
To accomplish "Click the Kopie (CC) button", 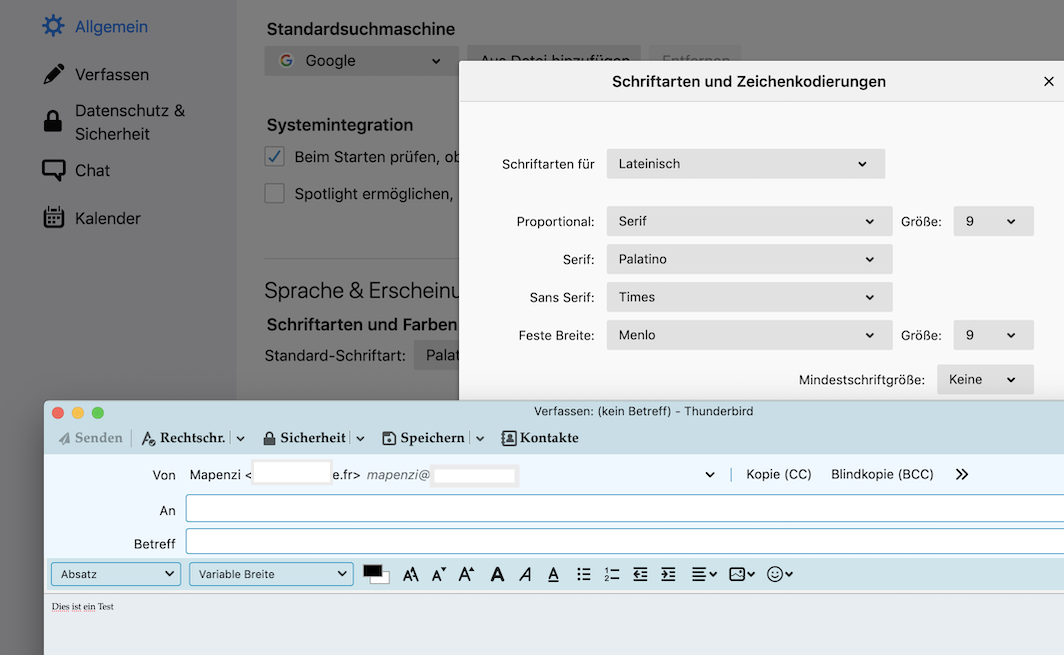I will point(779,475).
